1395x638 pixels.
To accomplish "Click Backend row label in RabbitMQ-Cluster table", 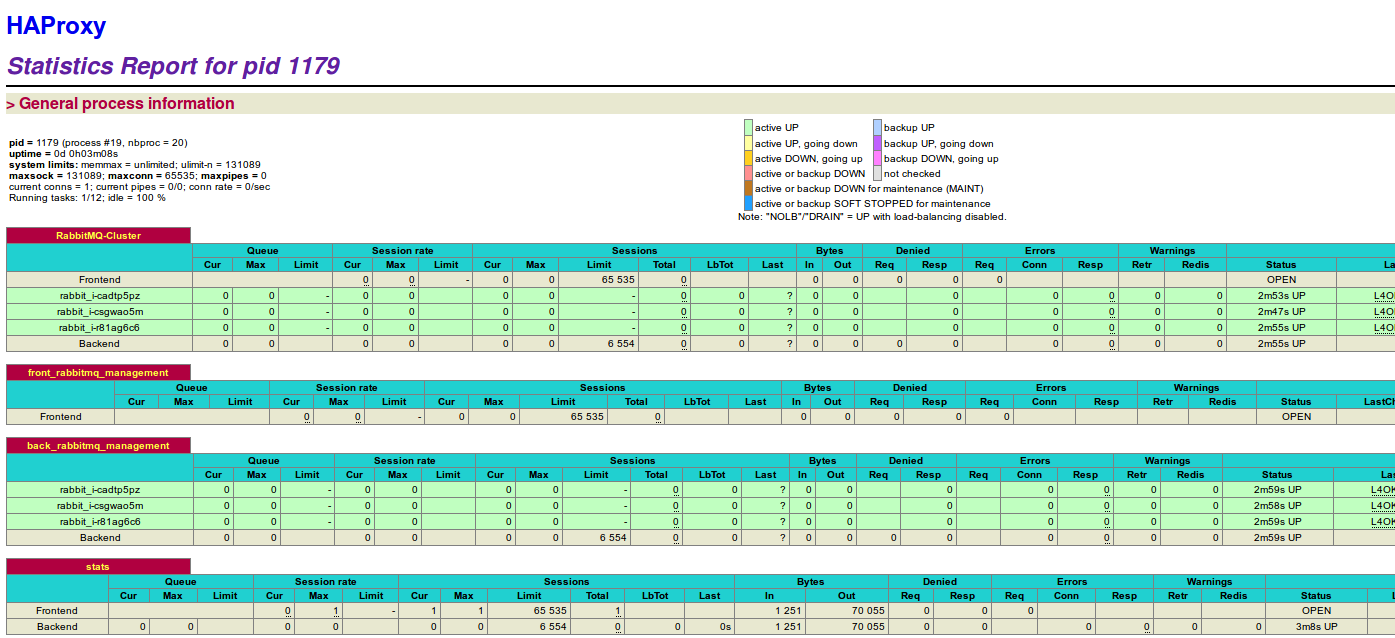I will pos(99,344).
